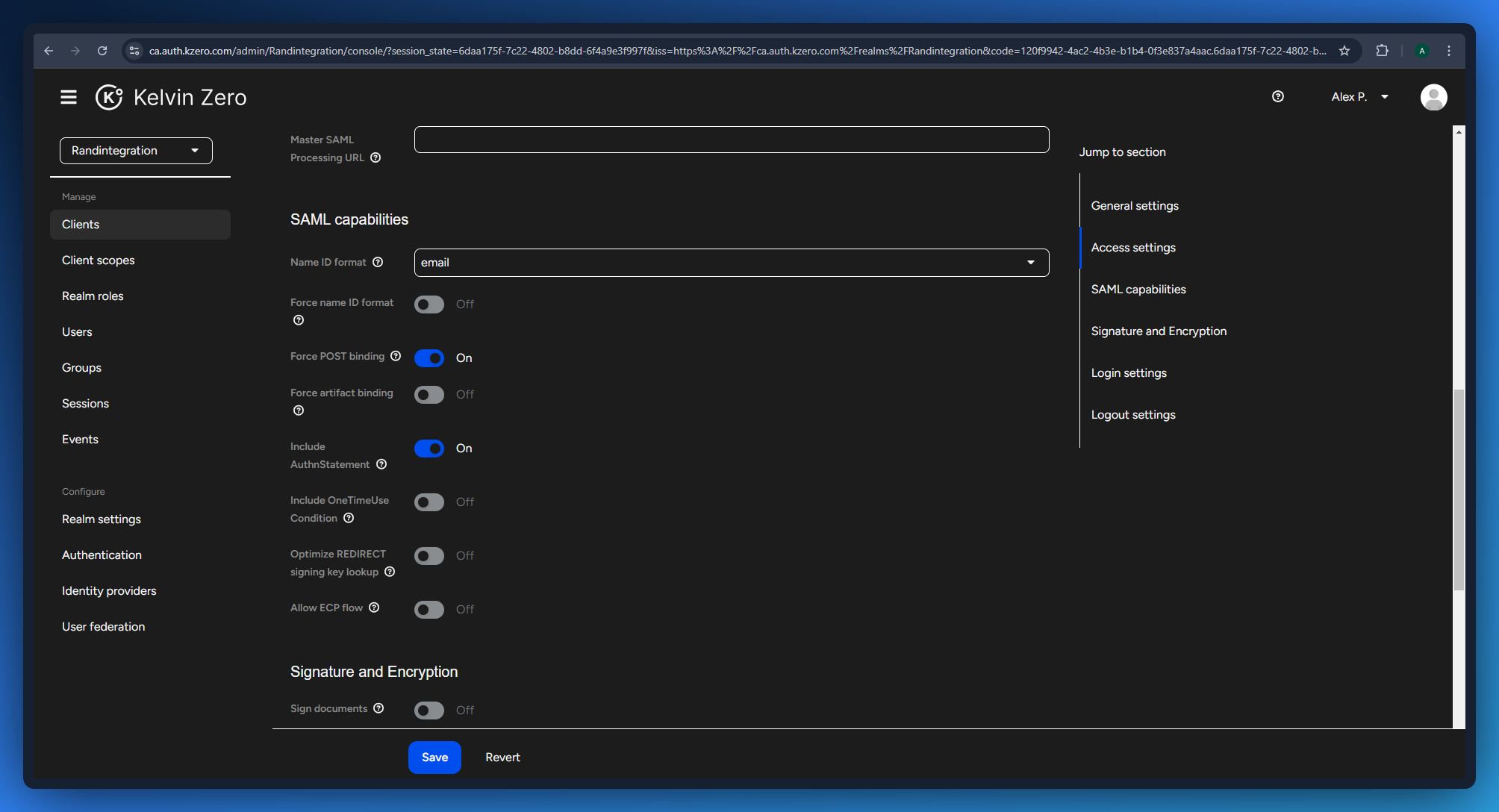Show help for Force POST binding

click(x=396, y=356)
